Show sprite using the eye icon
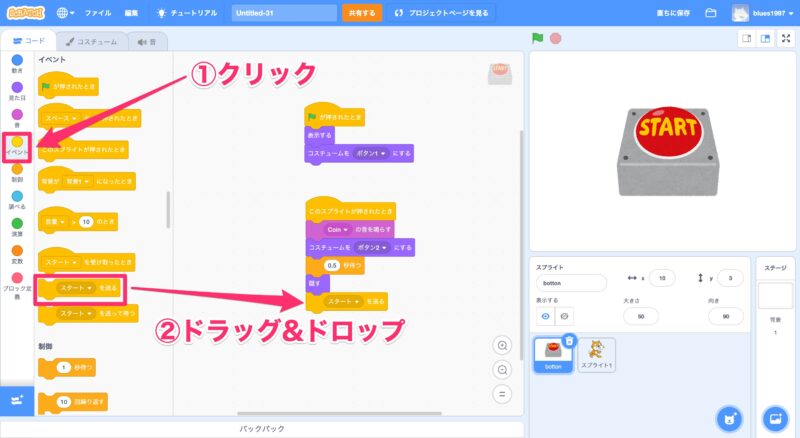This screenshot has width=800, height=438. 545,316
